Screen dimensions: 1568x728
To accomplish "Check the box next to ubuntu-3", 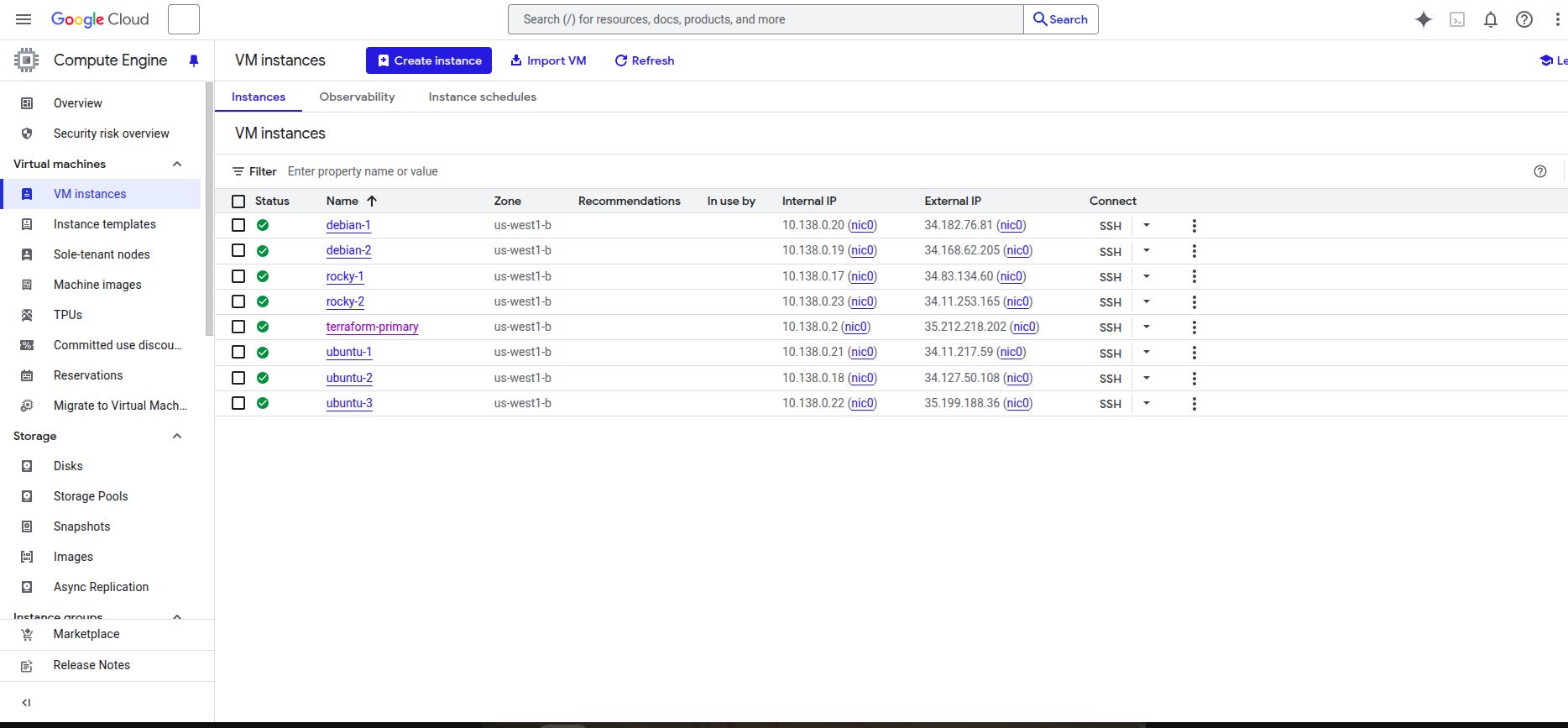I will click(x=238, y=403).
